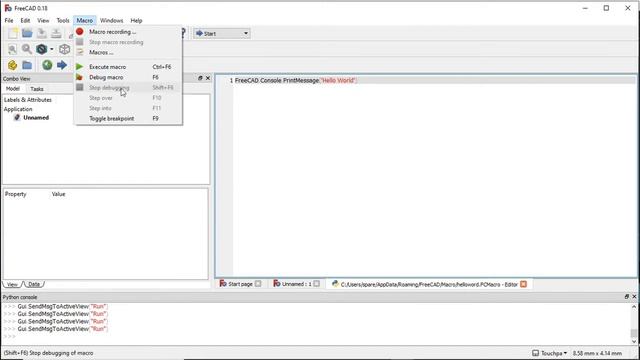Open the Start workbench selector dropdown
The height and width of the screenshot is (360, 640).
pyautogui.click(x=222, y=33)
